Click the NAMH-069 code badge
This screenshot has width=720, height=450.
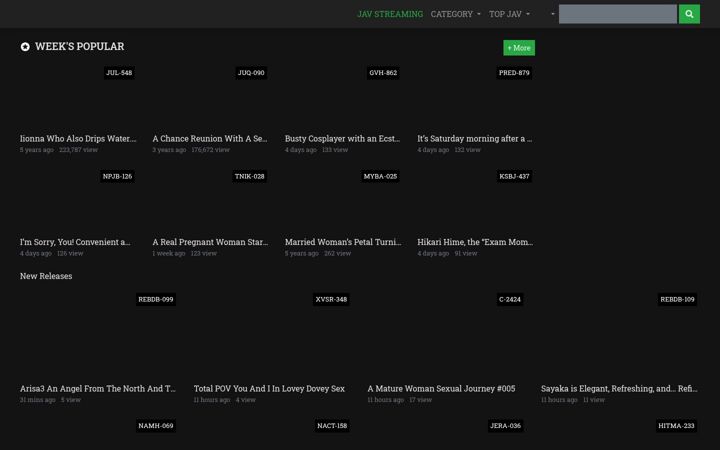tap(156, 426)
